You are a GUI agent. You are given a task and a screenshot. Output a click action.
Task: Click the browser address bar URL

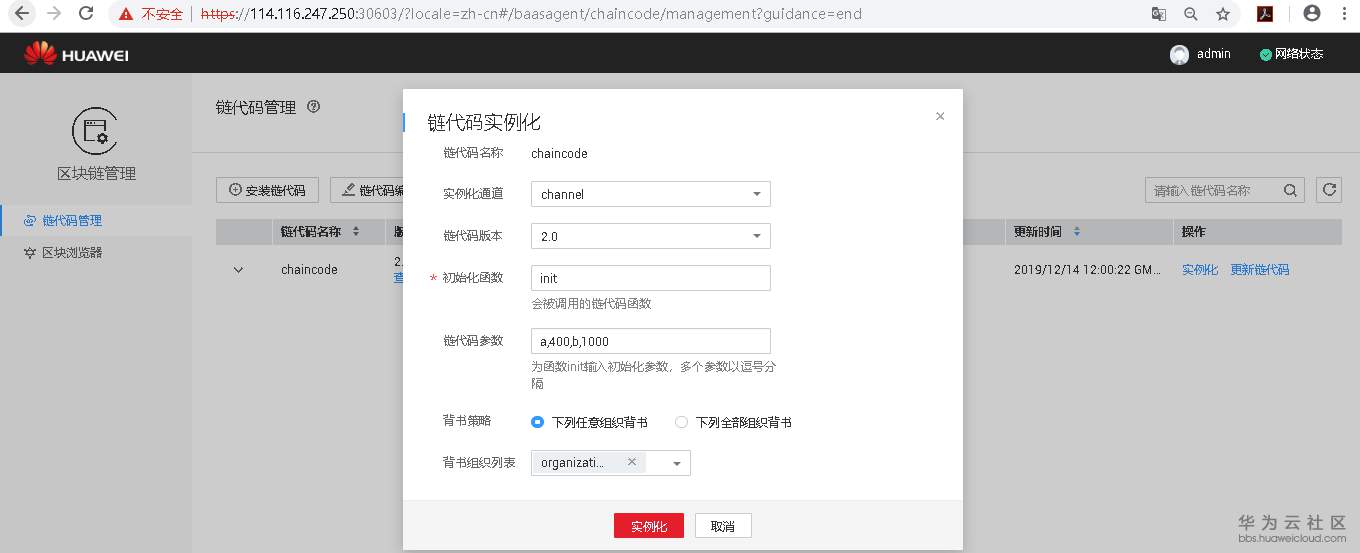tap(531, 14)
